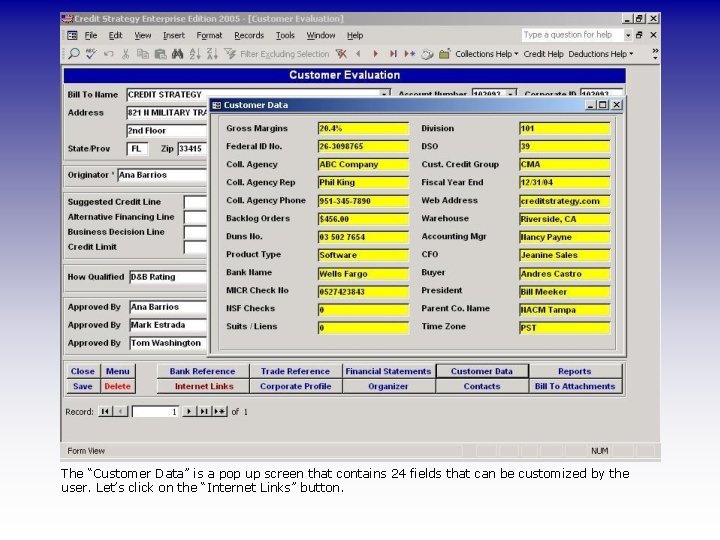720x540 pixels.
Task: Click the Internet Links button
Action: 203,386
